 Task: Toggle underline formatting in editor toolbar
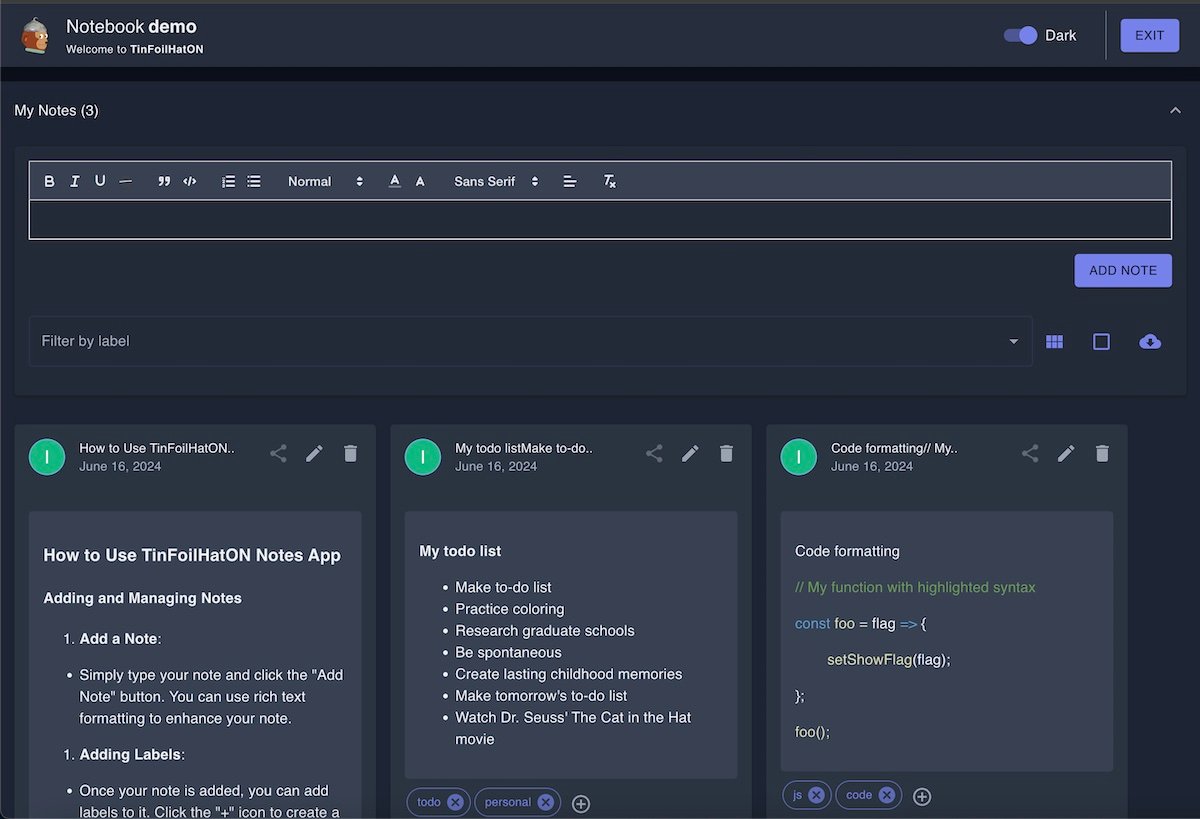100,181
